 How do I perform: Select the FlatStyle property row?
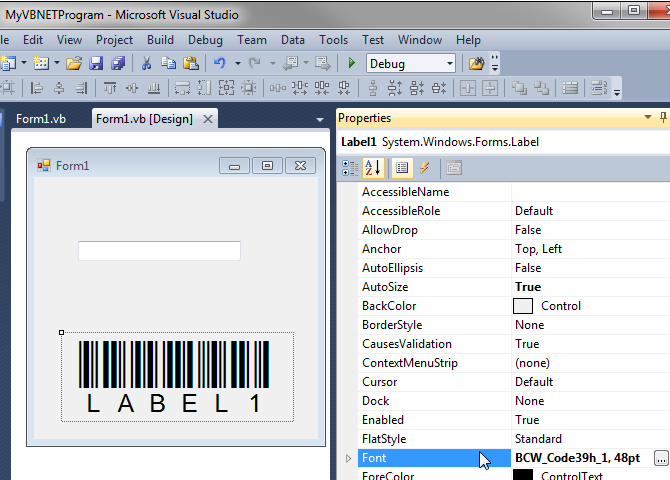[514, 439]
